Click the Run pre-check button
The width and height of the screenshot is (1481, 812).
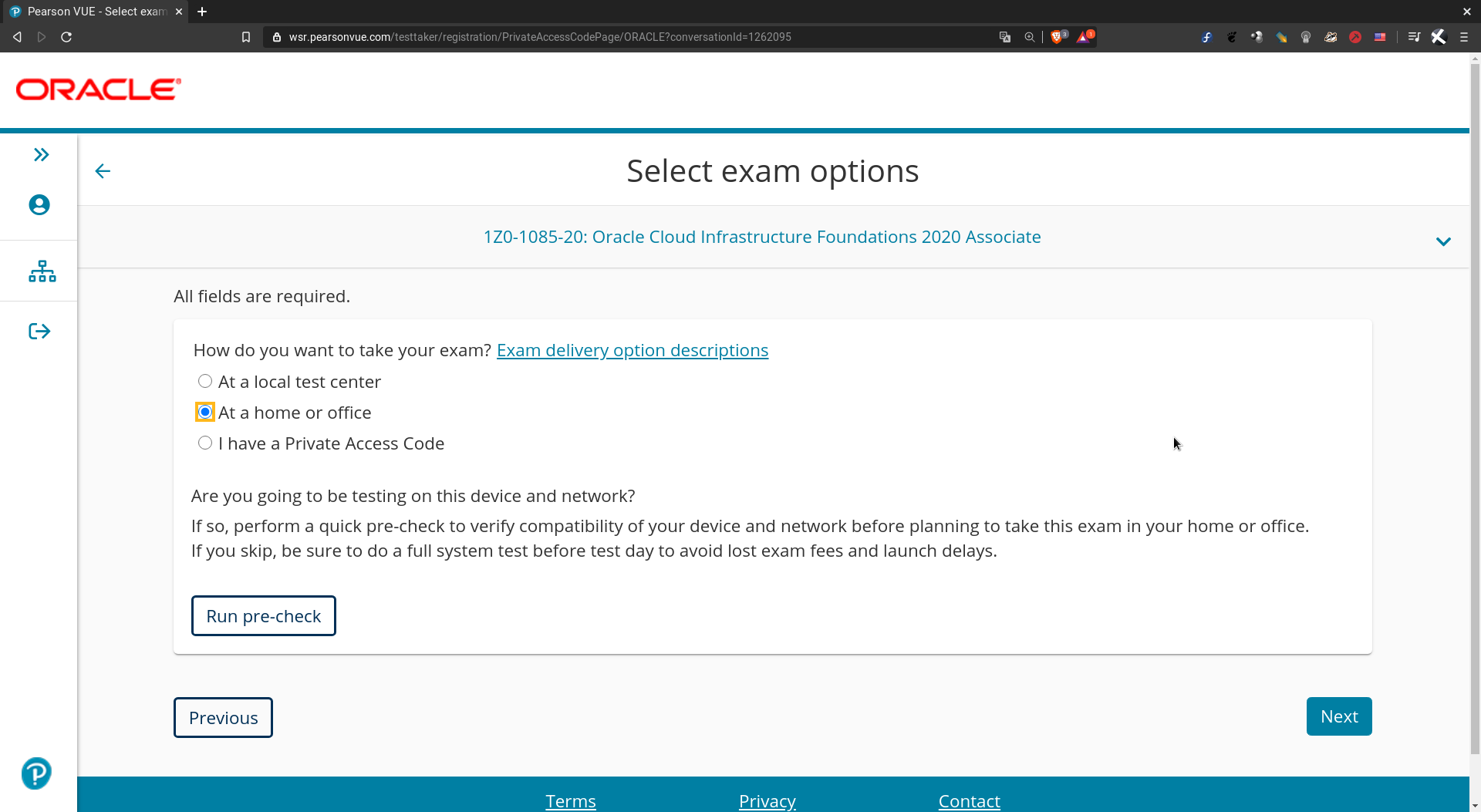click(x=263, y=615)
